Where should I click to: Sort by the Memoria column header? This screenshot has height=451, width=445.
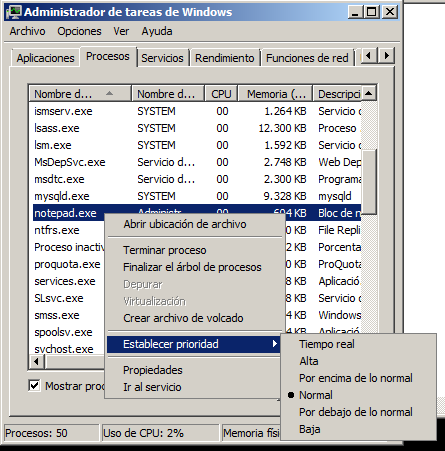pos(275,94)
